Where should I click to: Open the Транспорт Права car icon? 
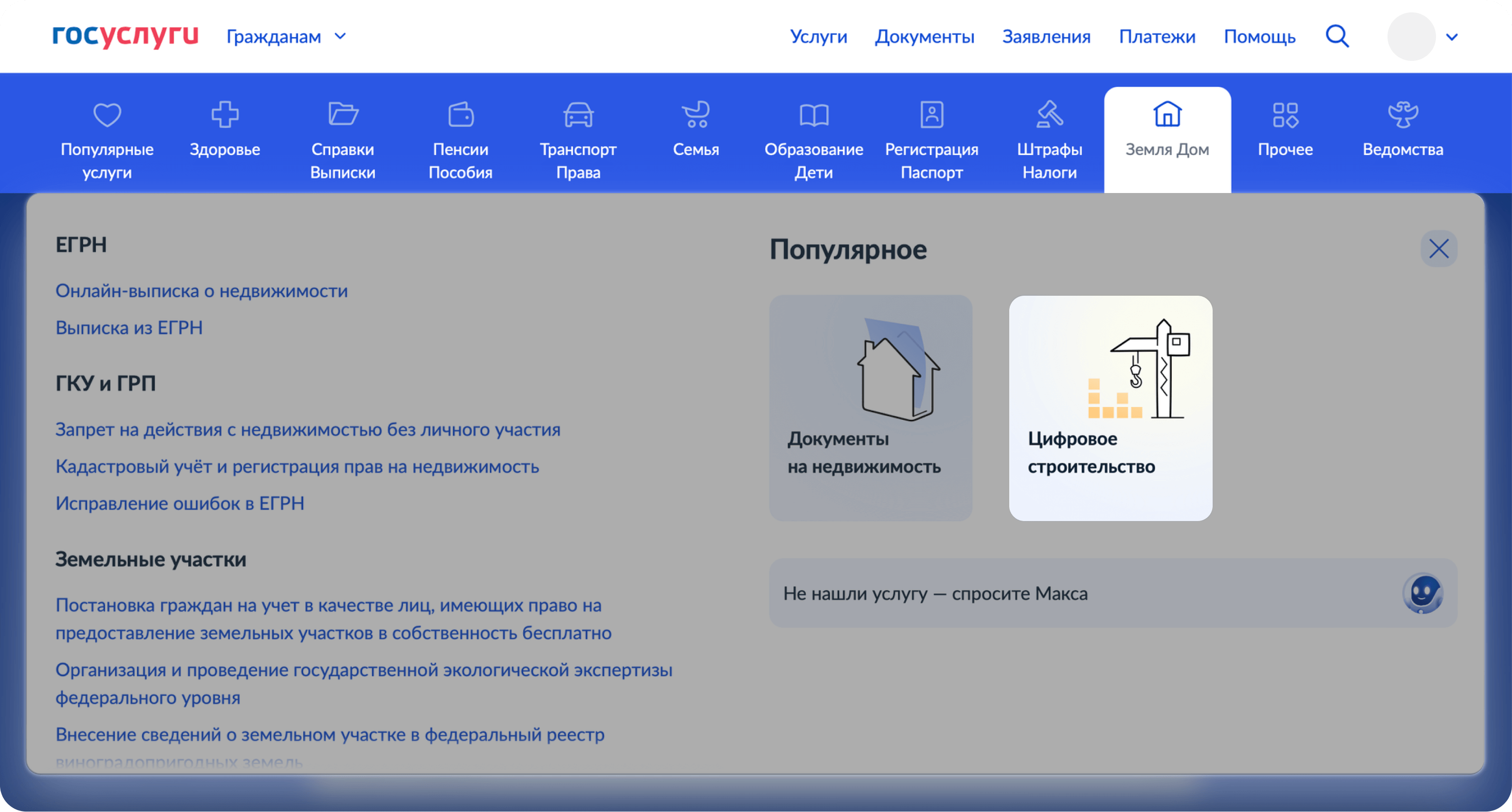pos(578,115)
